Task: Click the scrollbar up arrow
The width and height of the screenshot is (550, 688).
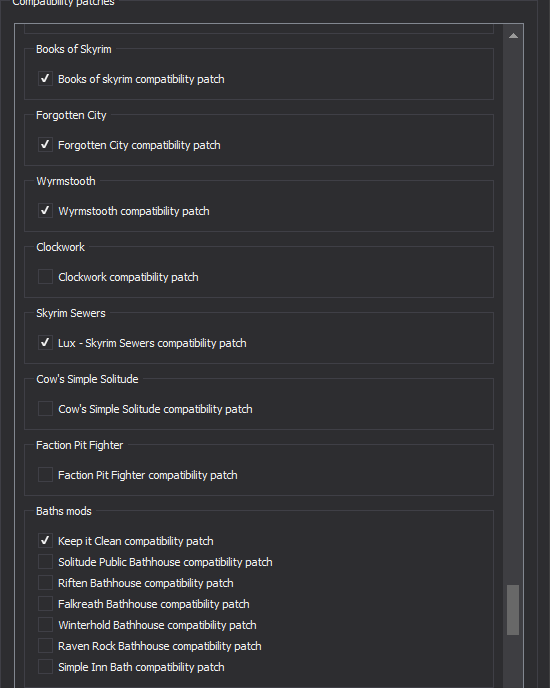Action: (513, 36)
